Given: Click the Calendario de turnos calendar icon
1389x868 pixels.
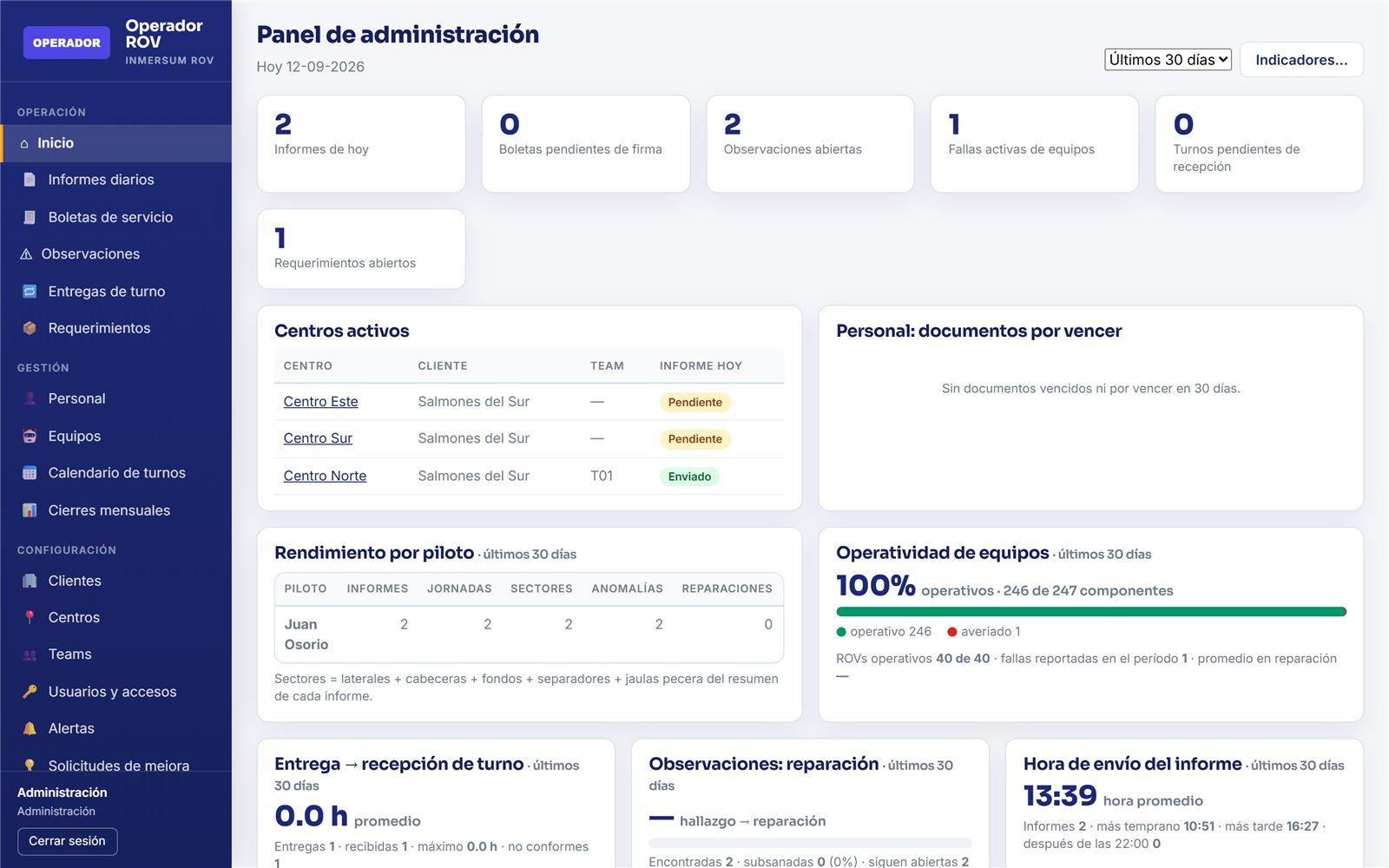Looking at the screenshot, I should (30, 473).
